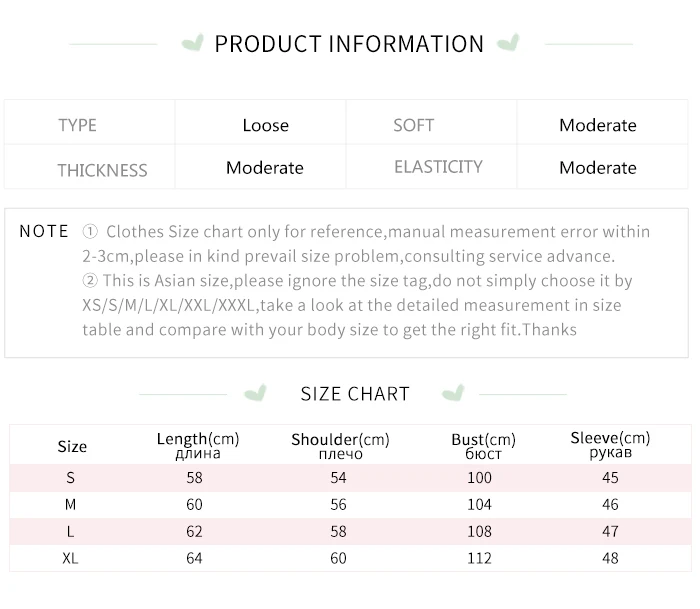700x609 pixels.
Task: Click the circled number one in NOTE
Action: pyautogui.click(x=90, y=231)
